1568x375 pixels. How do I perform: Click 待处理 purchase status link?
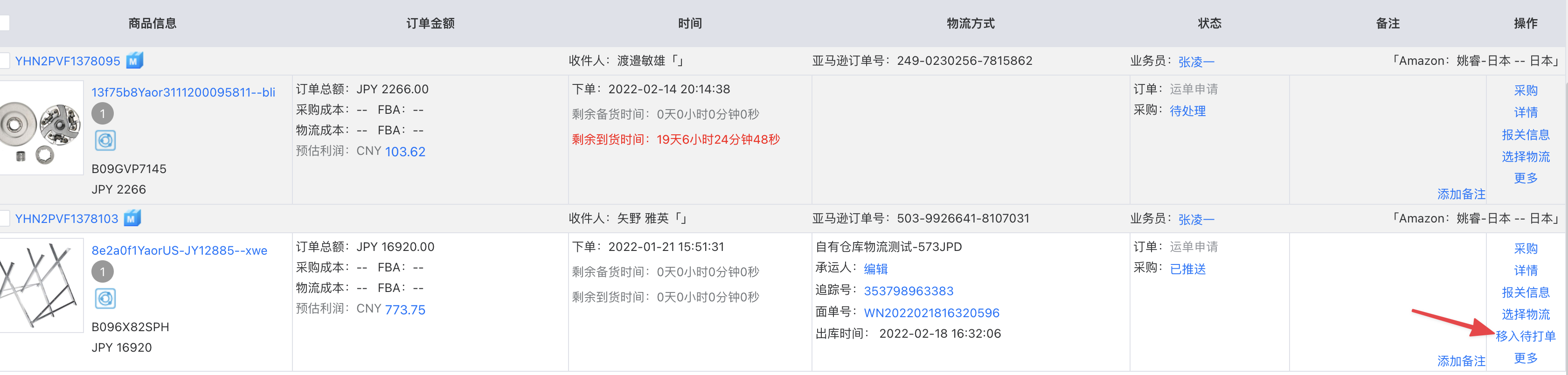1187,111
